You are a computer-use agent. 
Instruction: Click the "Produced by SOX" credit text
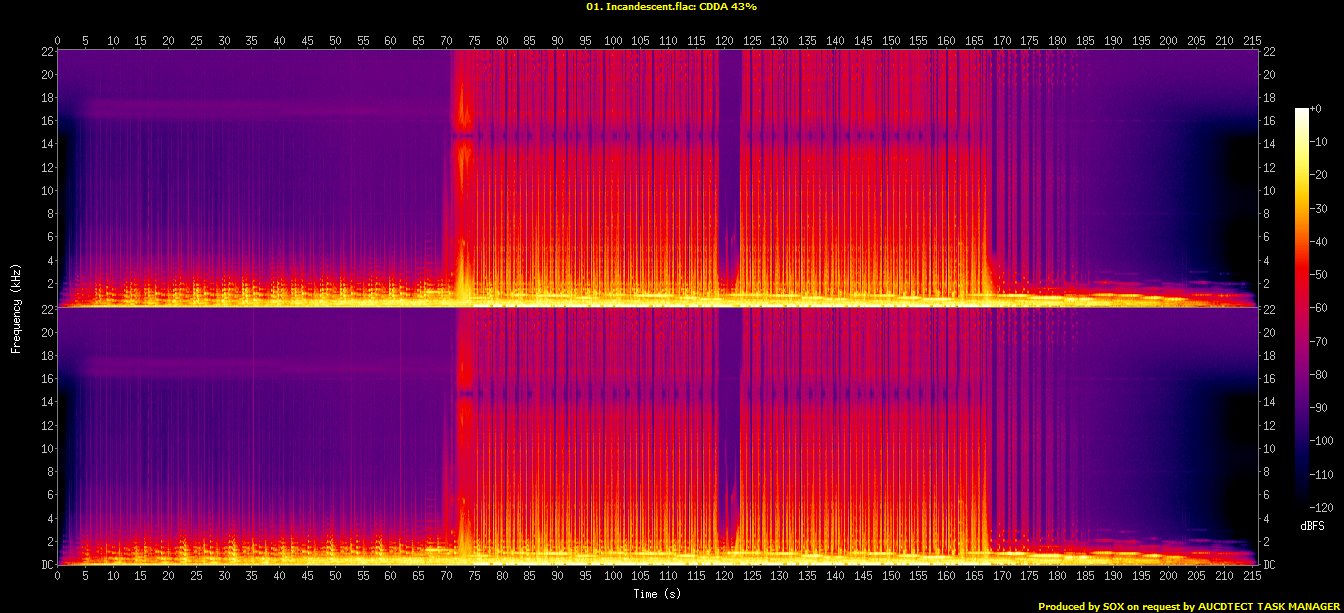tap(1189, 606)
